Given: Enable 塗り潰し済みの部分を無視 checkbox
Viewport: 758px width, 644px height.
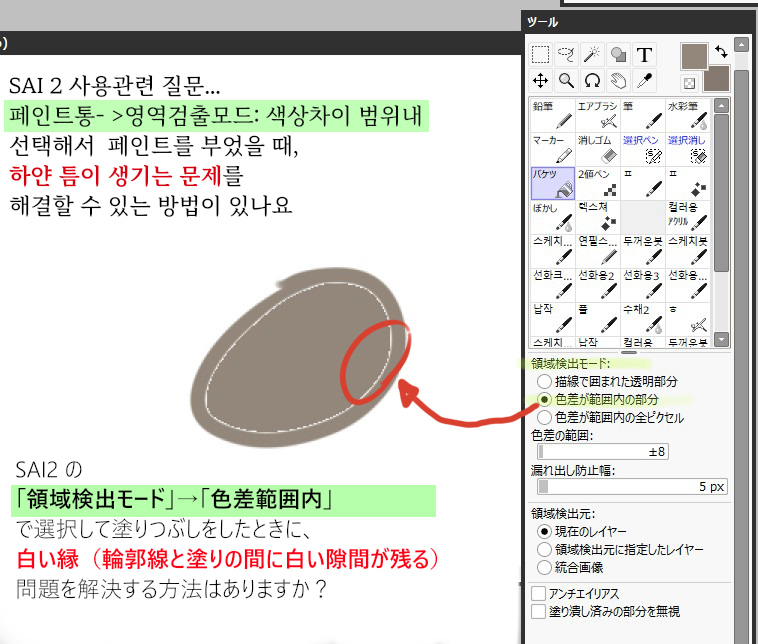Looking at the screenshot, I should pyautogui.click(x=539, y=611).
